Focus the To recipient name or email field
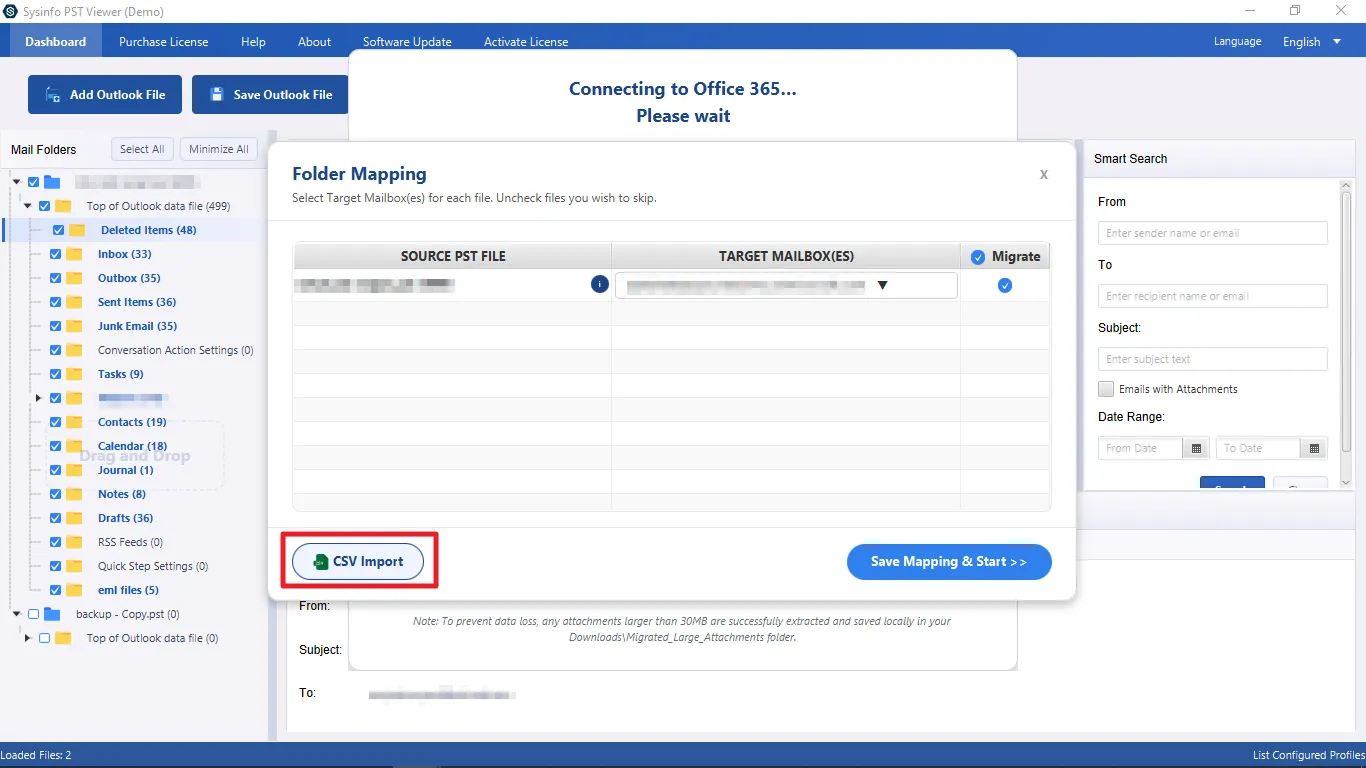Viewport: 1366px width, 768px height. pyautogui.click(x=1213, y=296)
